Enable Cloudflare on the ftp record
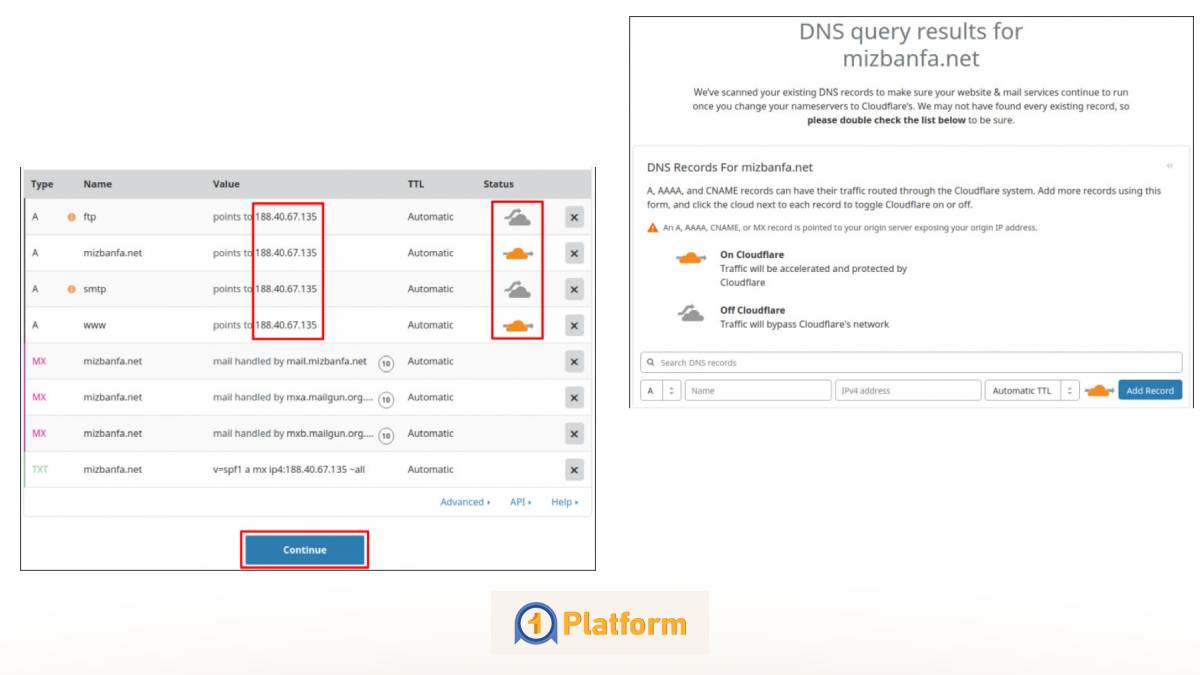The width and height of the screenshot is (1200, 675). click(x=517, y=217)
